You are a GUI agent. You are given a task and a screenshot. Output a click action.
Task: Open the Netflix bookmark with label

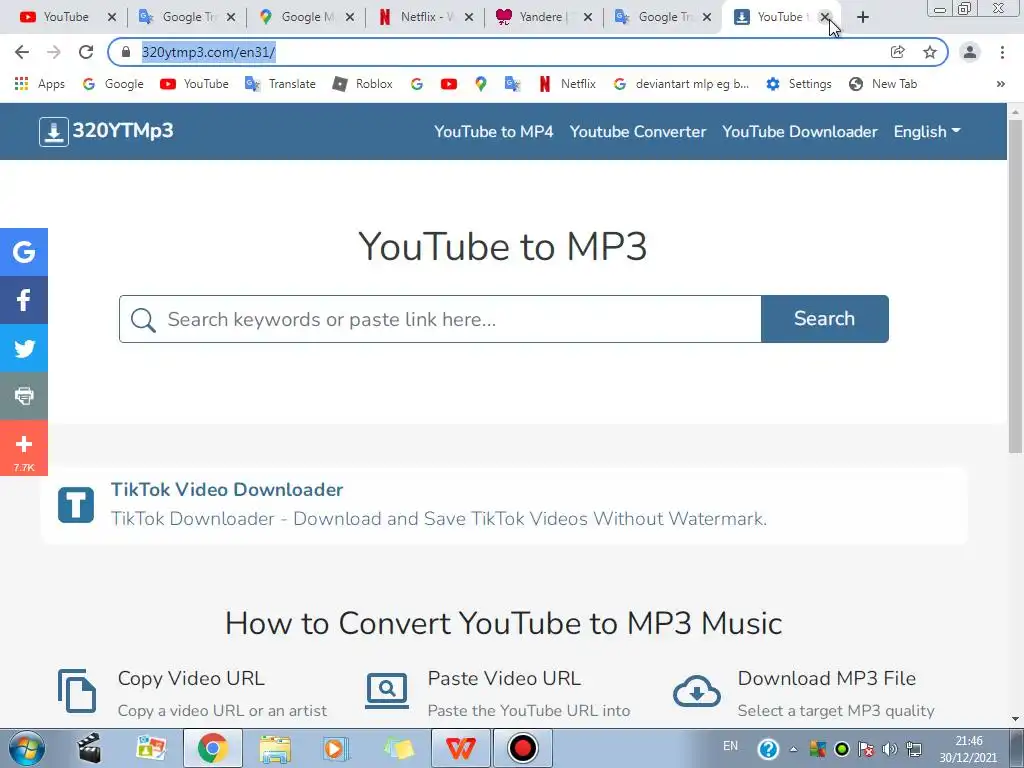568,84
